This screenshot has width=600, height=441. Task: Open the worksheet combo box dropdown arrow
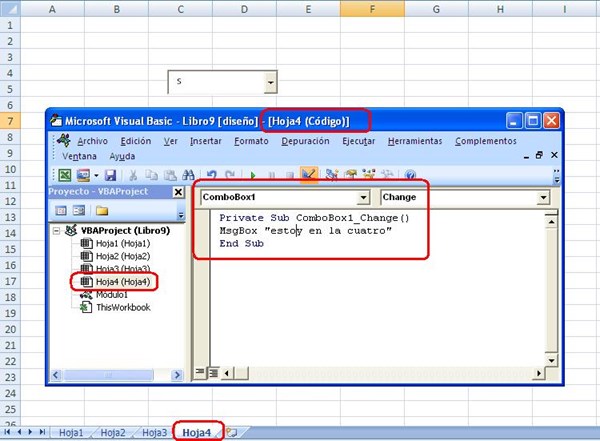point(271,82)
